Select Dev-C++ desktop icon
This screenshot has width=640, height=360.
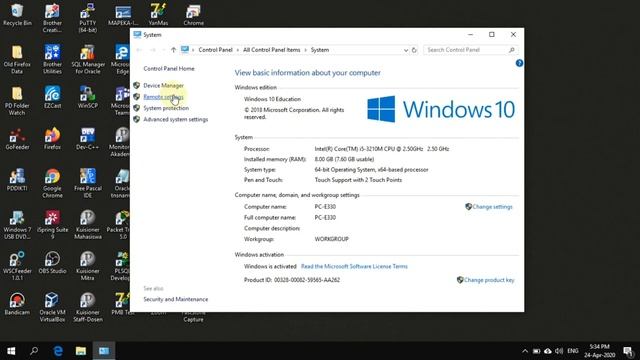click(88, 139)
